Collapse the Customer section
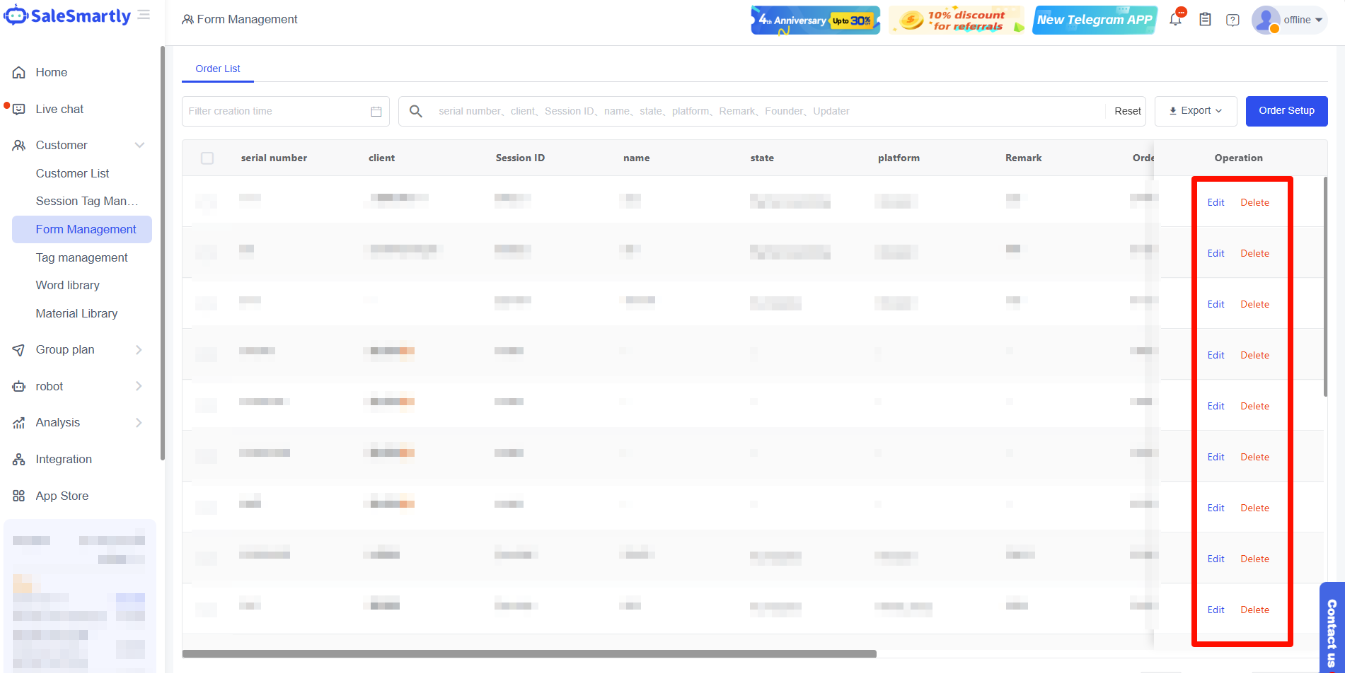Image resolution: width=1345 pixels, height=673 pixels. [139, 146]
